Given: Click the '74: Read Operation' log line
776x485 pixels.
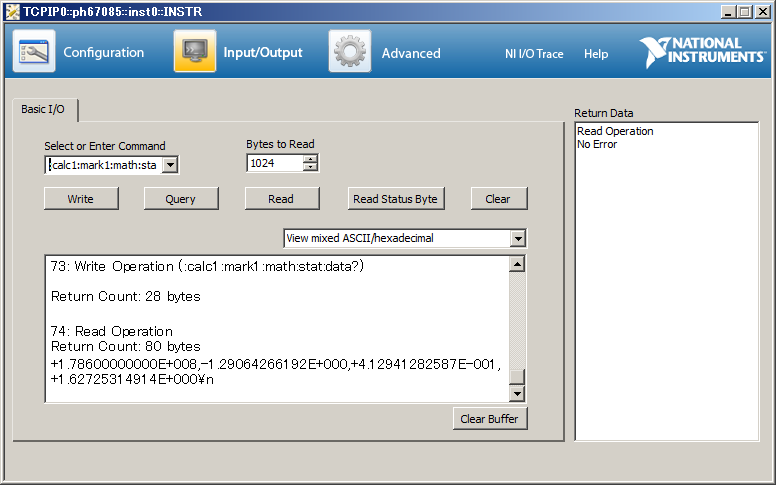Looking at the screenshot, I should pos(112,331).
